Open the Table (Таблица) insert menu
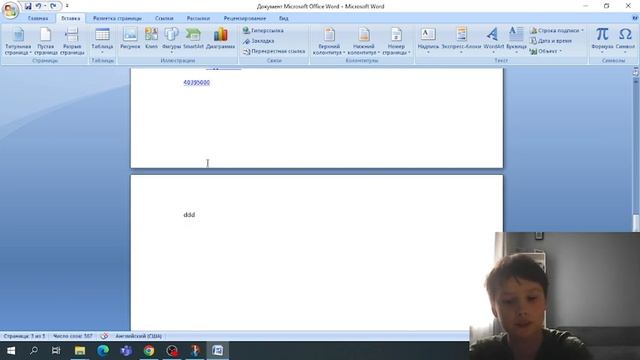 [102, 40]
